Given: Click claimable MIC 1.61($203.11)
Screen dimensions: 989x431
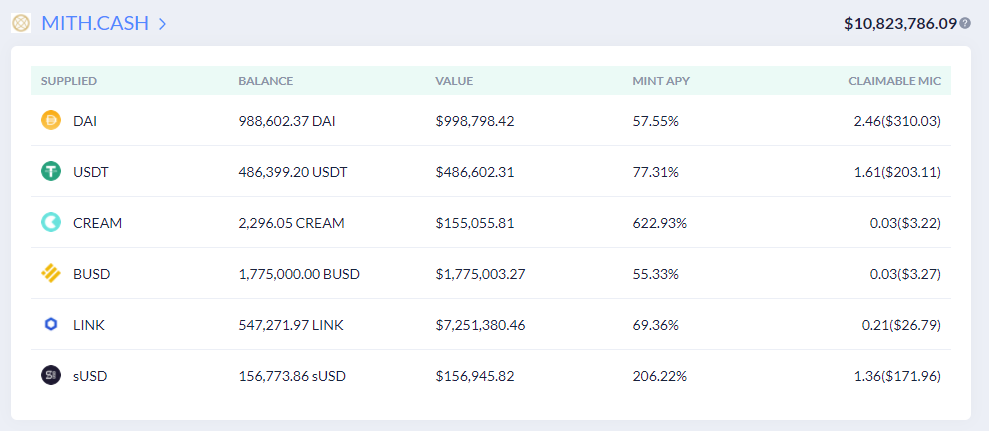Looking at the screenshot, I should pyautogui.click(x=898, y=172).
